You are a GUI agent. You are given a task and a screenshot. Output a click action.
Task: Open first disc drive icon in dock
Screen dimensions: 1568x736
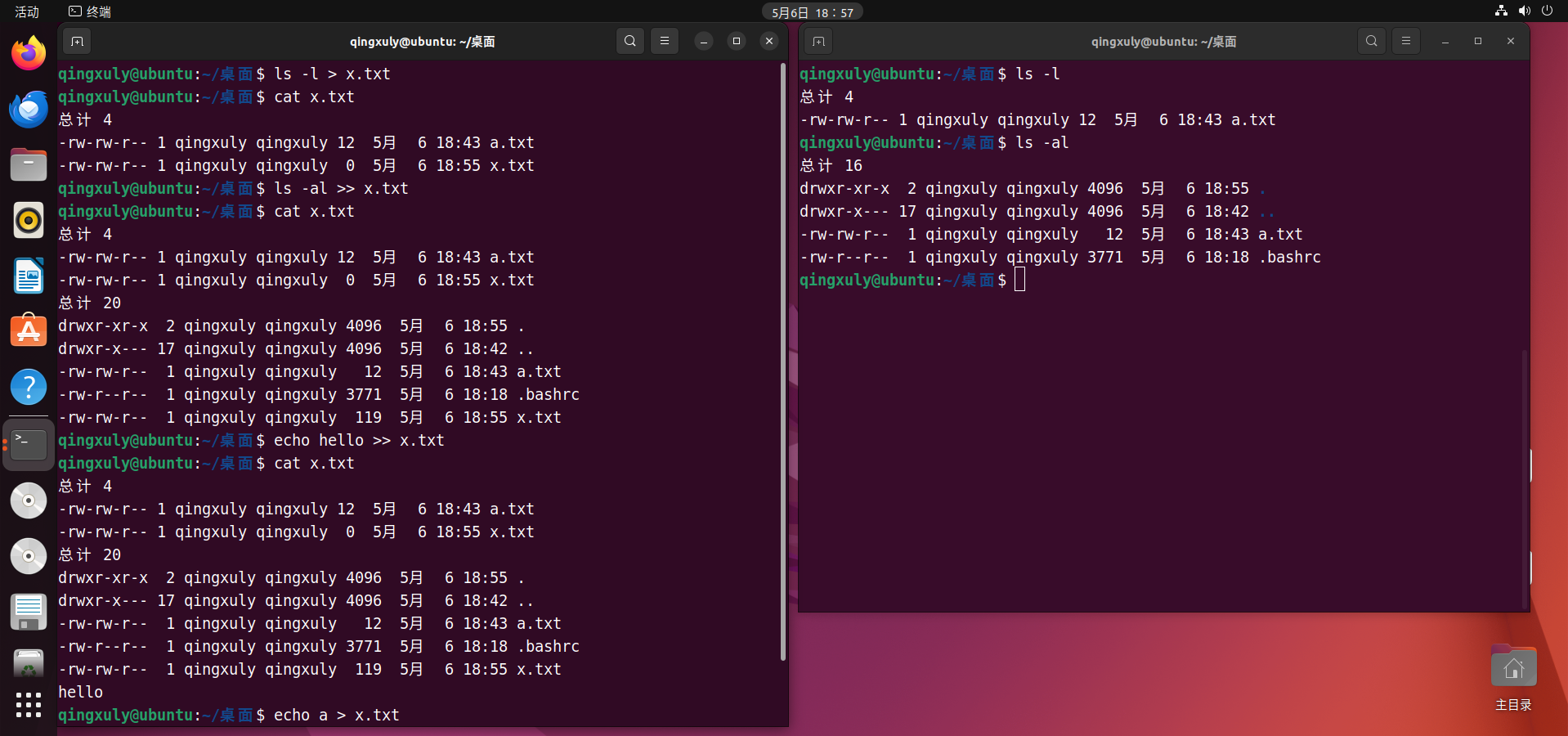coord(29,500)
